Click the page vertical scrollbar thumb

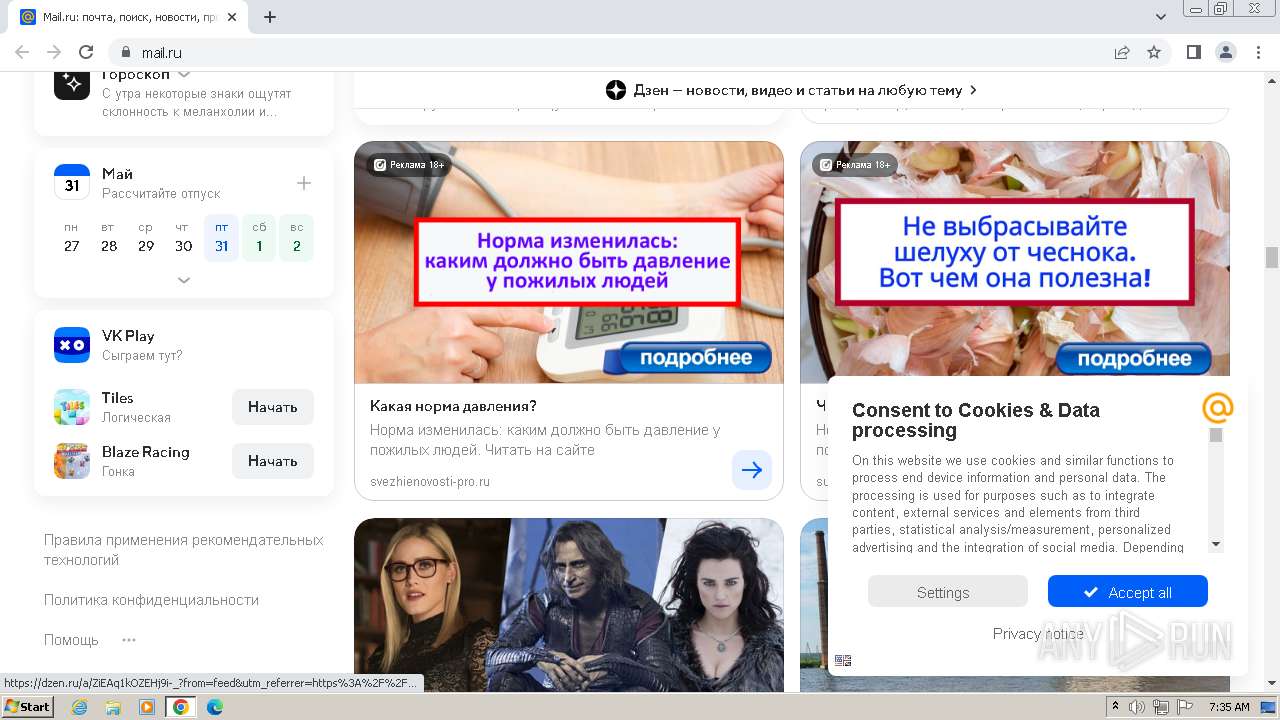tap(1272, 258)
